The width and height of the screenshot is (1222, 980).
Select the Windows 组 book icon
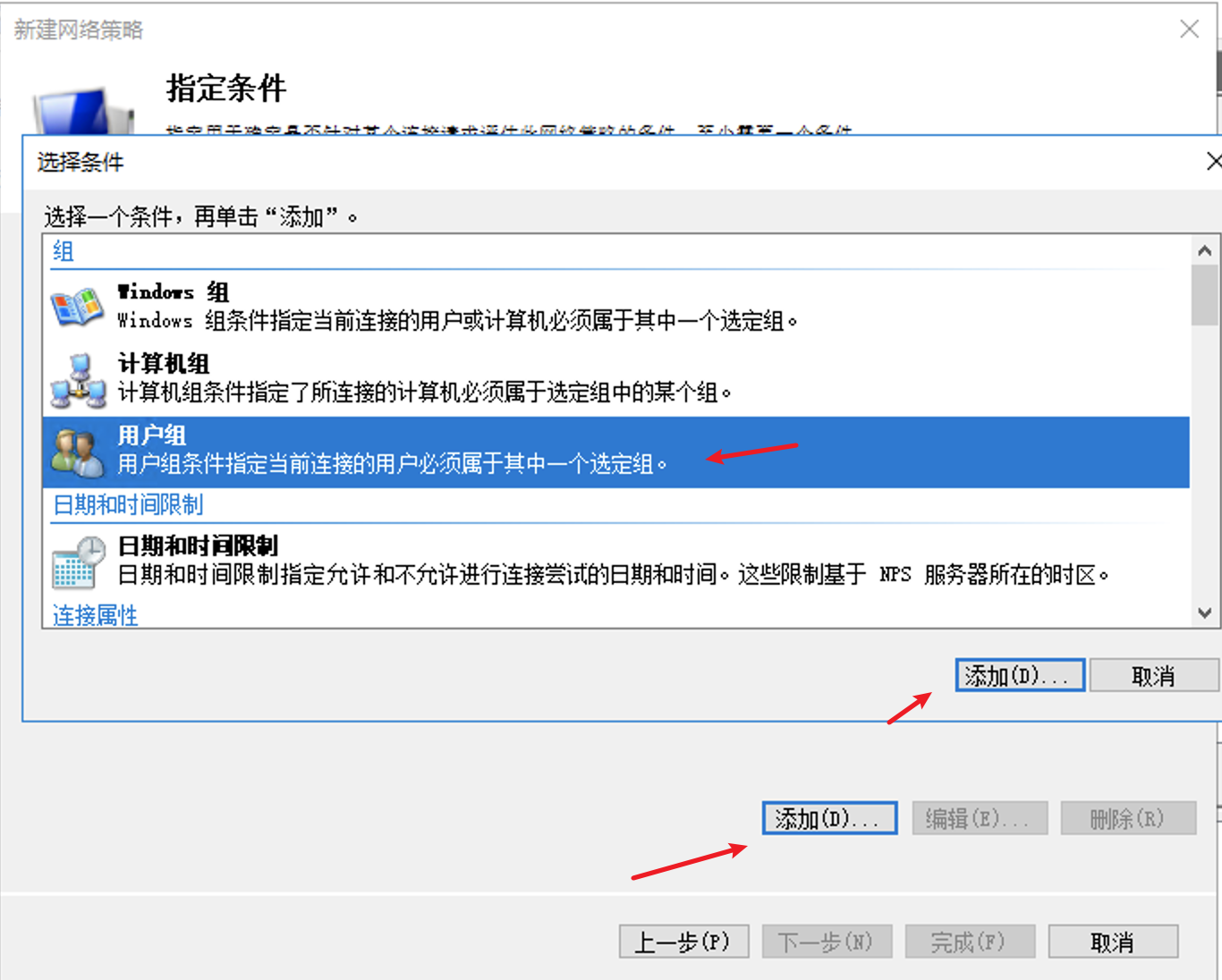78,306
